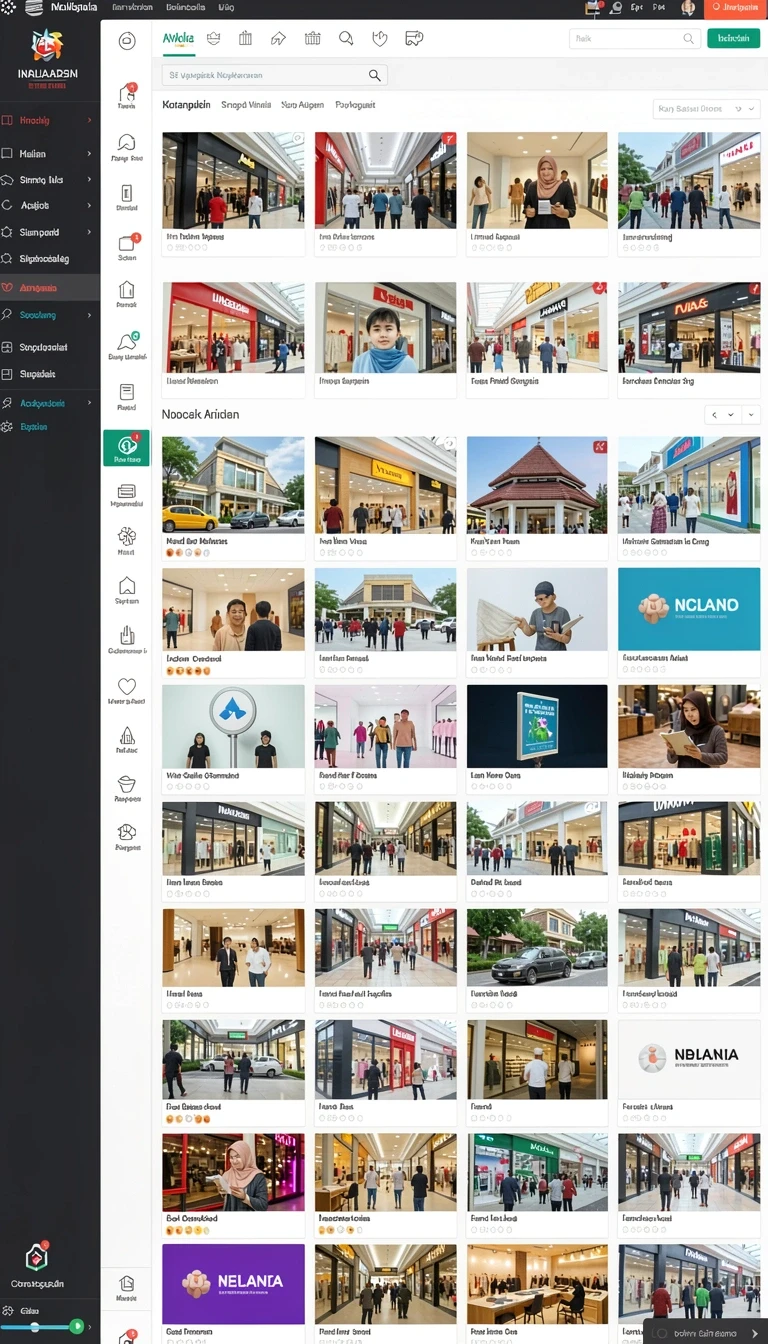Image resolution: width=768 pixels, height=1344 pixels.
Task: Open the Sapican home icon in the icon sidebar
Action: pyautogui.click(x=127, y=586)
